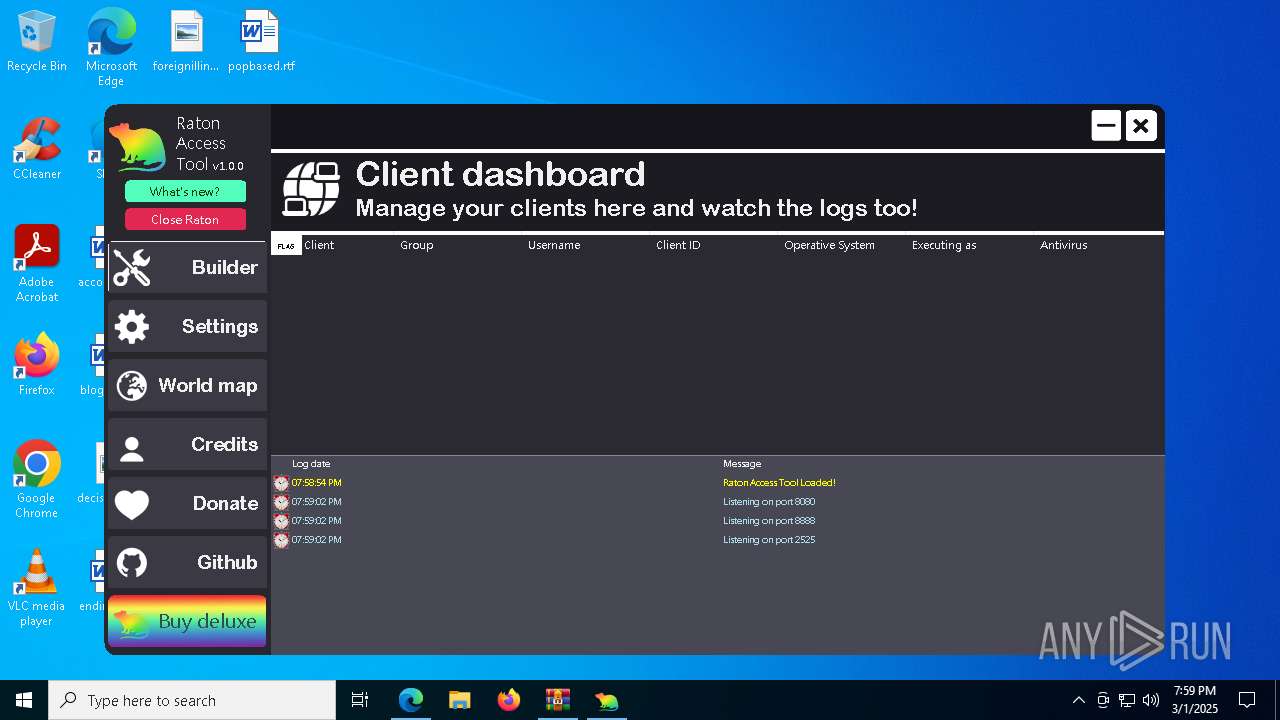
Task: Click the clock icon beside the port 8888 log
Action: click(x=281, y=521)
